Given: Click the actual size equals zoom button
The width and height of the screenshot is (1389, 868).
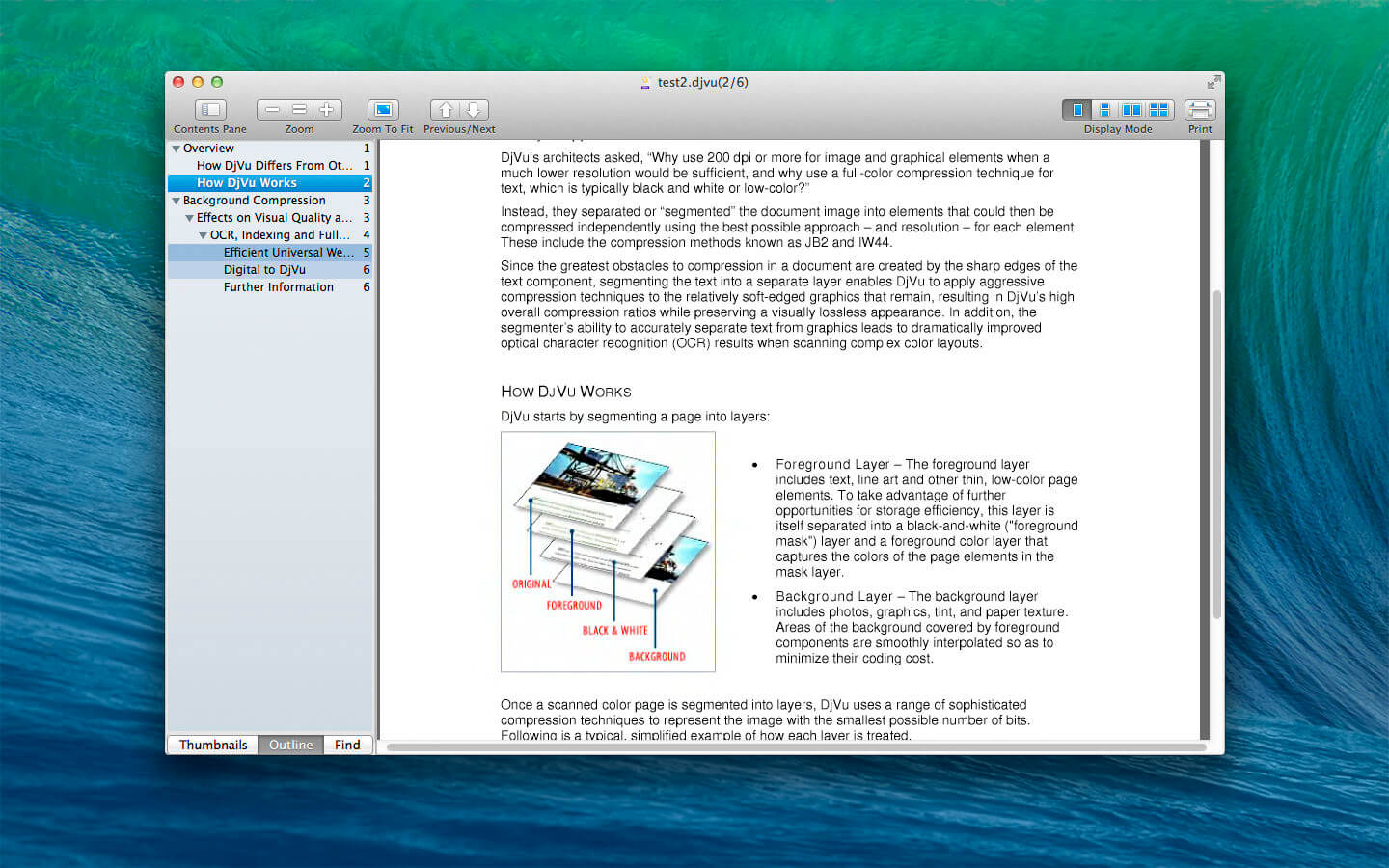Looking at the screenshot, I should (299, 110).
